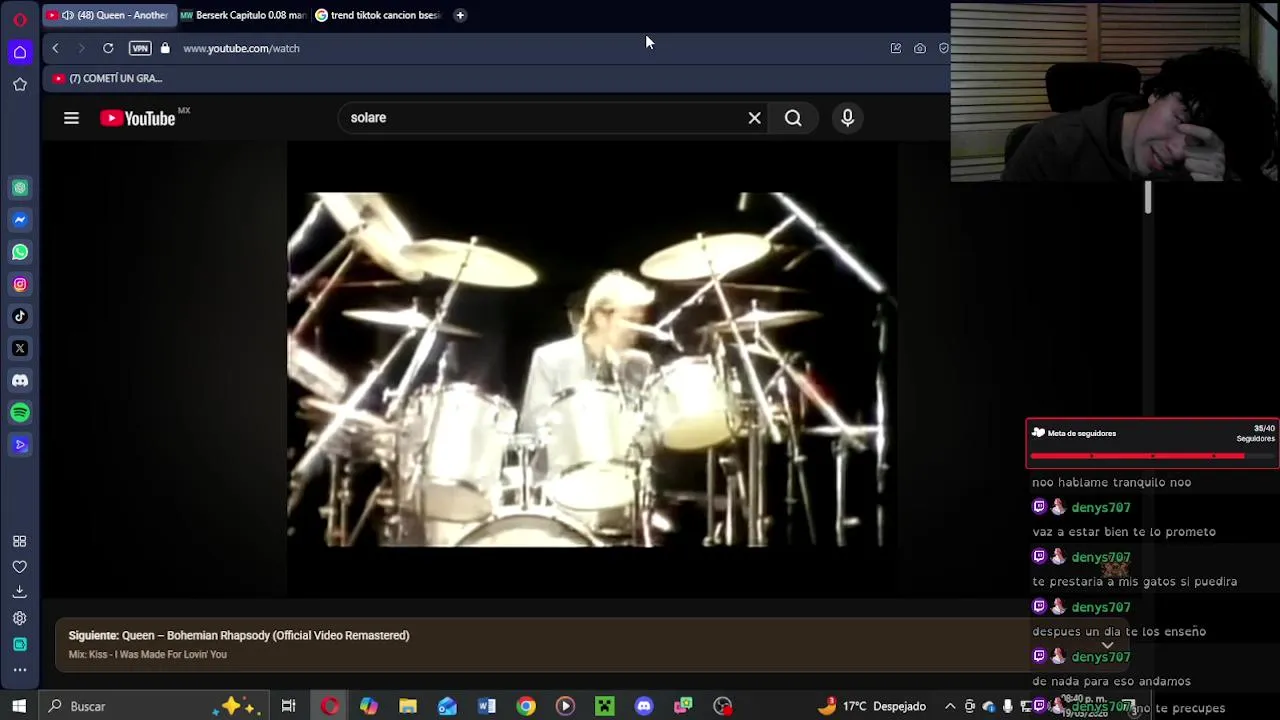Open Outlook mail from the taskbar
1280x720 pixels.
pyautogui.click(x=447, y=706)
